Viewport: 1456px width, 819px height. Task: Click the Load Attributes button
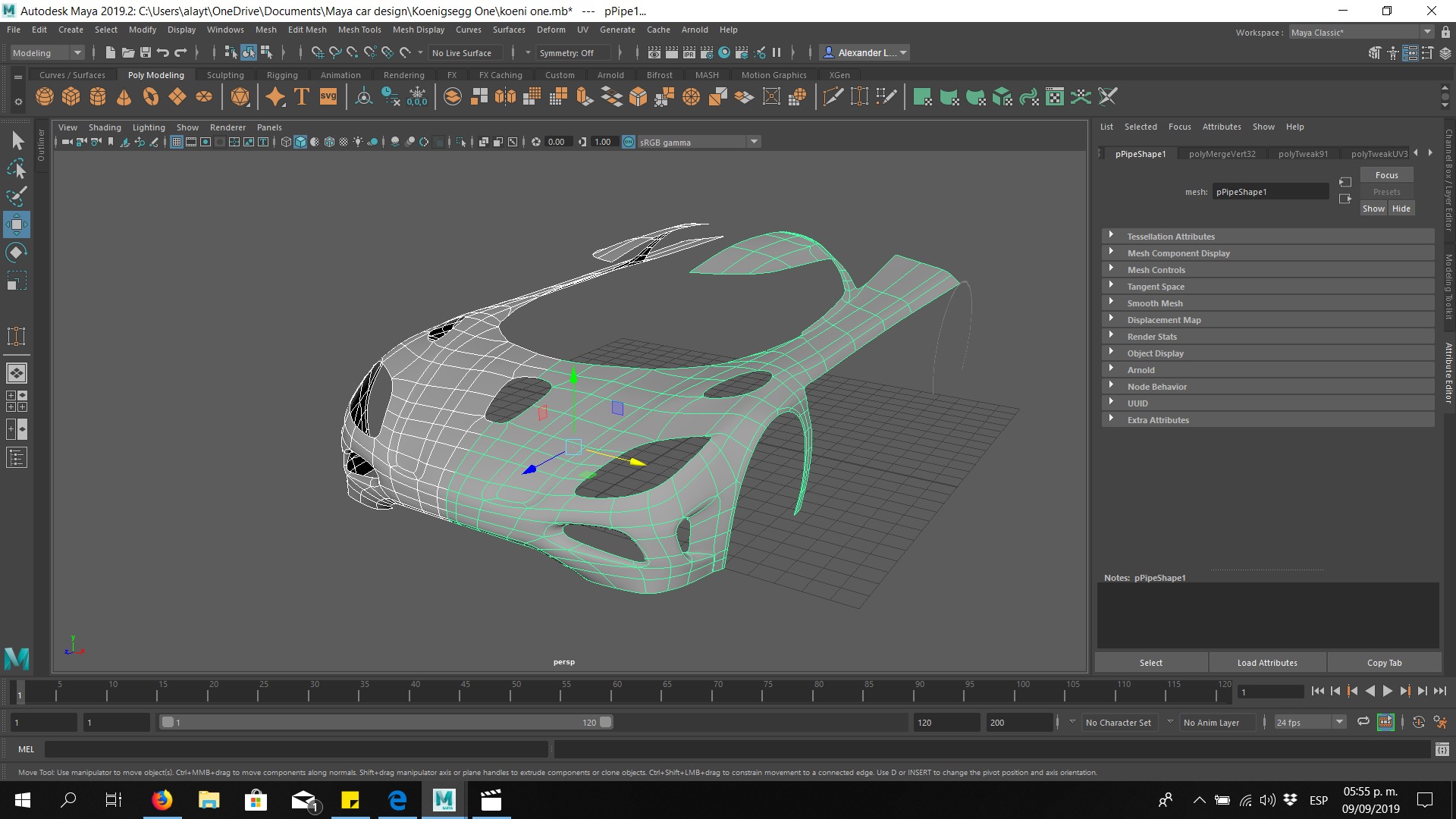(x=1267, y=663)
